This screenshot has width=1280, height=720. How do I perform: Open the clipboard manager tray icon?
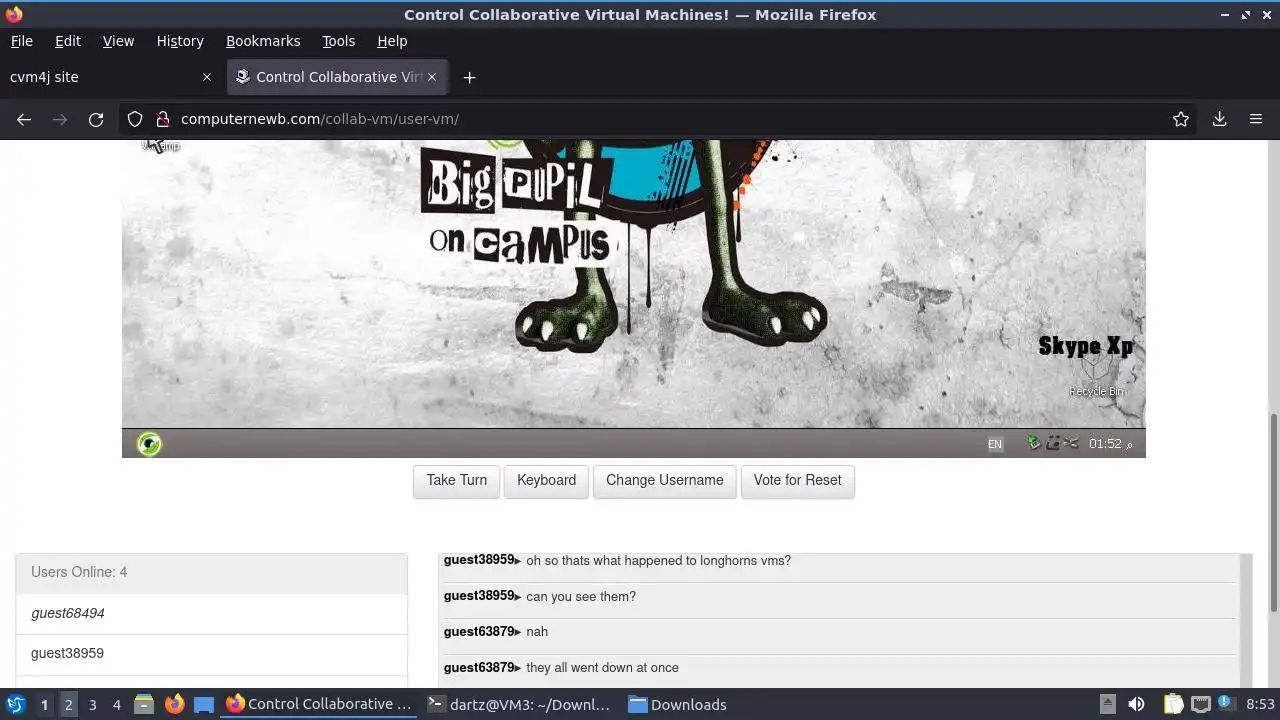1173,704
